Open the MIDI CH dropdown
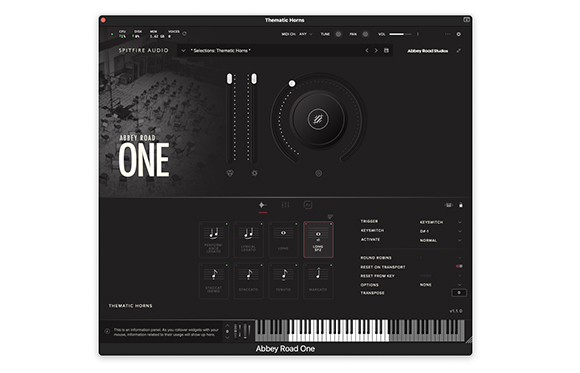Screen dimensions: 580x373 point(306,34)
